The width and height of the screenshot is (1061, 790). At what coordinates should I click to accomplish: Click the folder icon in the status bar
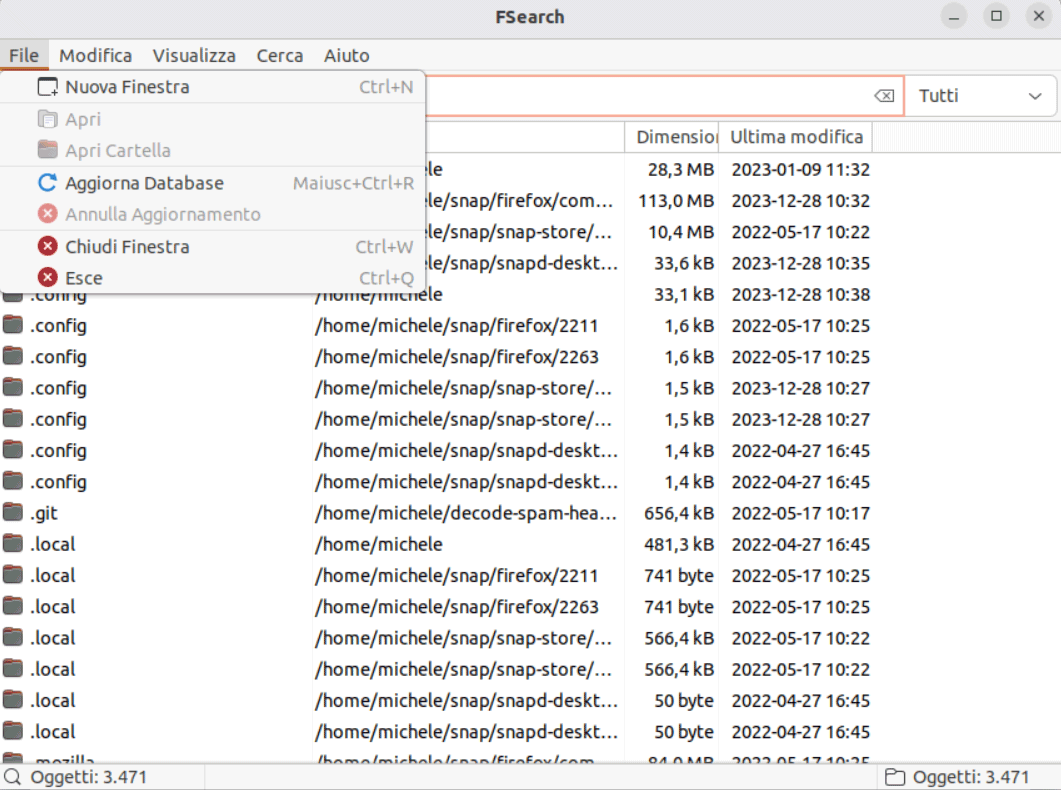(894, 777)
